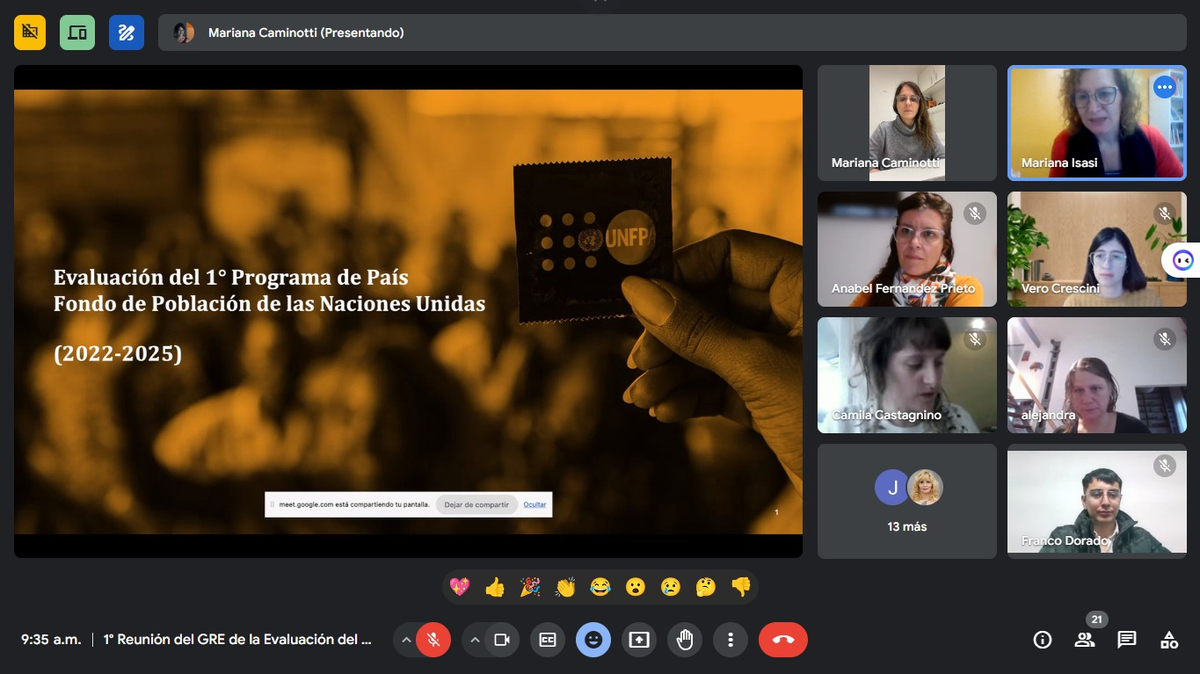Click Vero Crescini muted mic icon

point(1164,213)
